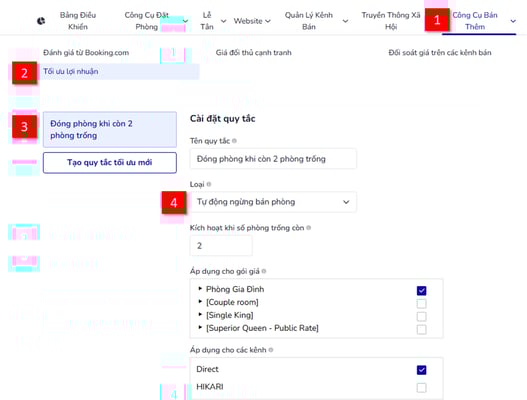Click info icon beside Áp dụng cho gói giá
The width and height of the screenshot is (527, 400).
pos(264,271)
